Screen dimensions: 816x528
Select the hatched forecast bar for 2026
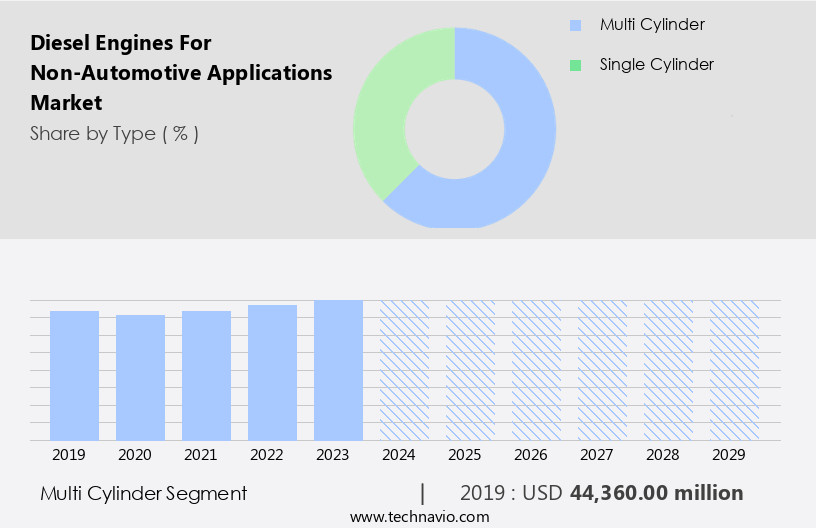click(x=536, y=370)
